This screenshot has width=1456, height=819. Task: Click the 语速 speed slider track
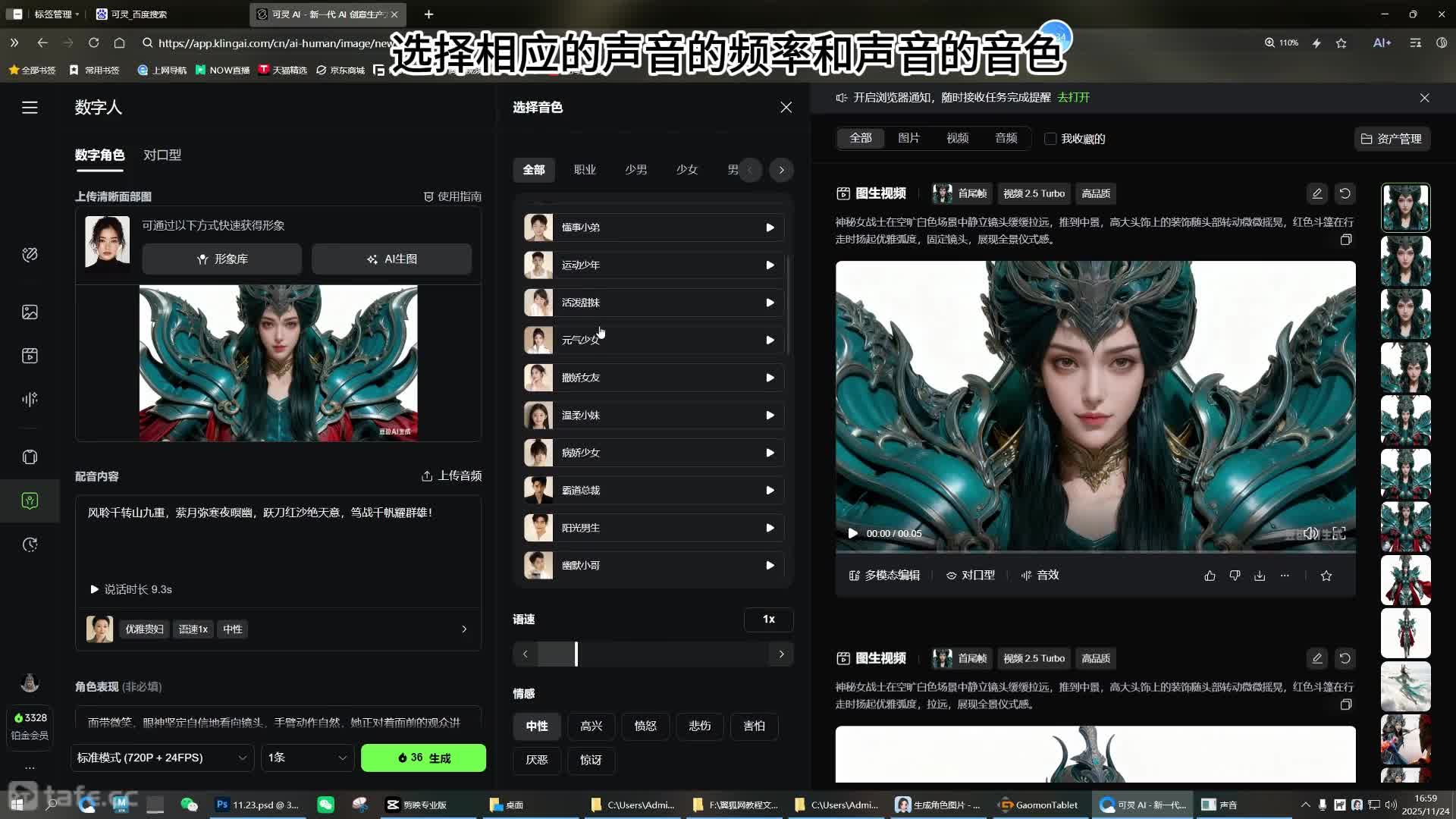tap(652, 654)
